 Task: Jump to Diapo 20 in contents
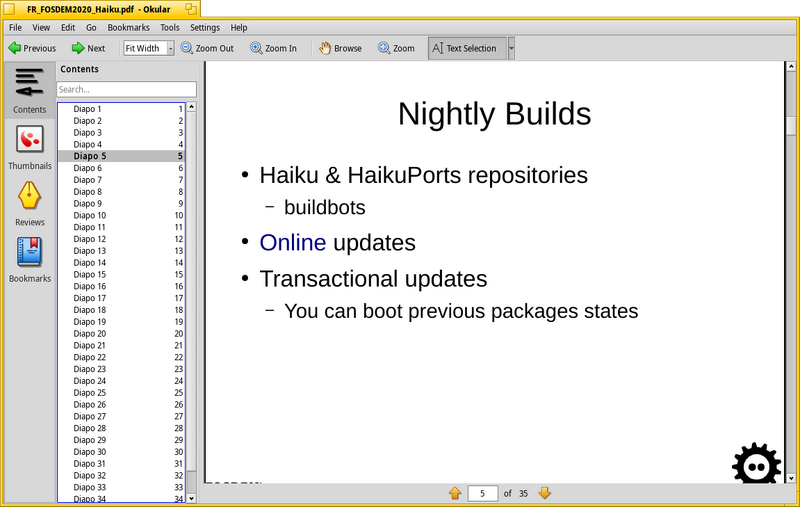tap(121, 334)
